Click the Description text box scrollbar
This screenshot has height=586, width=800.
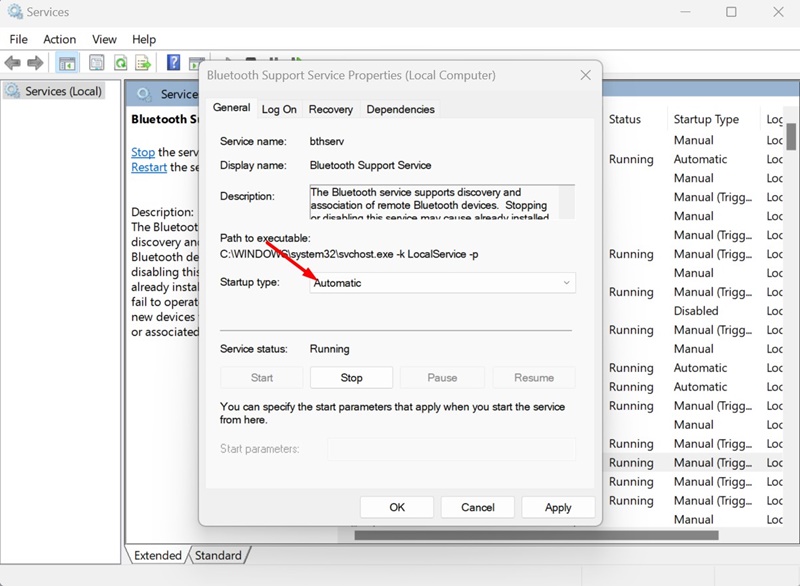(566, 202)
